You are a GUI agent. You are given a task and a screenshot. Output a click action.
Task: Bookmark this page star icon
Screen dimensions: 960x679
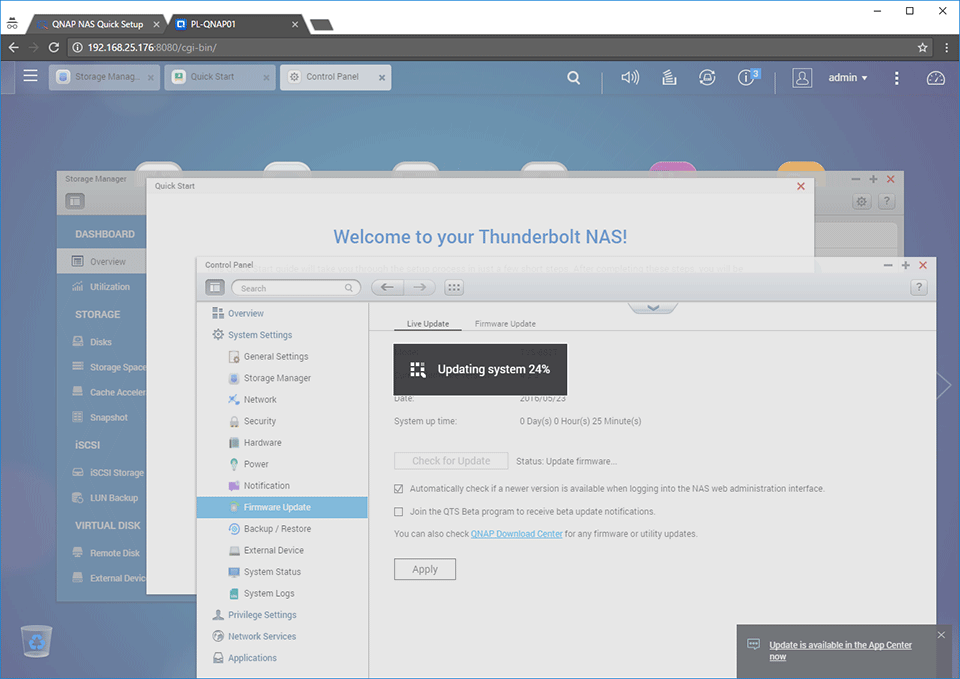click(922, 47)
